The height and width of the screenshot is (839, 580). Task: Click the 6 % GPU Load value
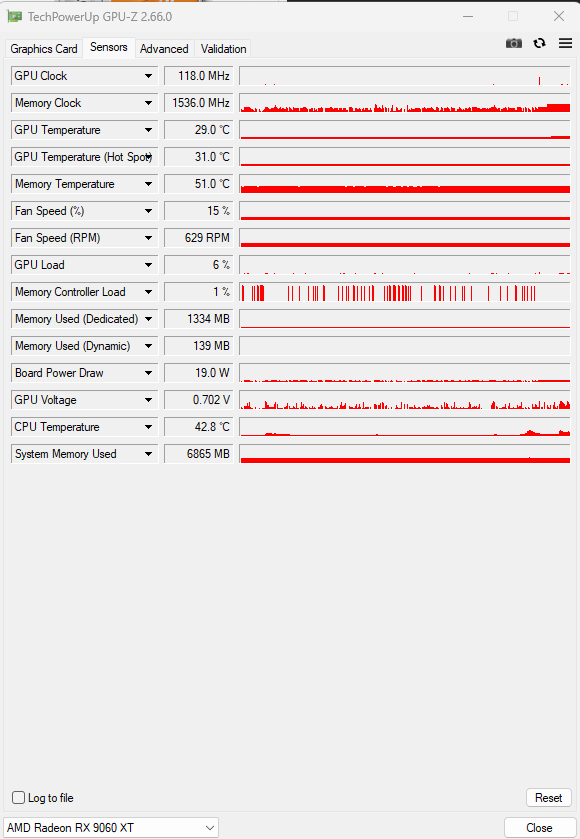[x=199, y=265]
